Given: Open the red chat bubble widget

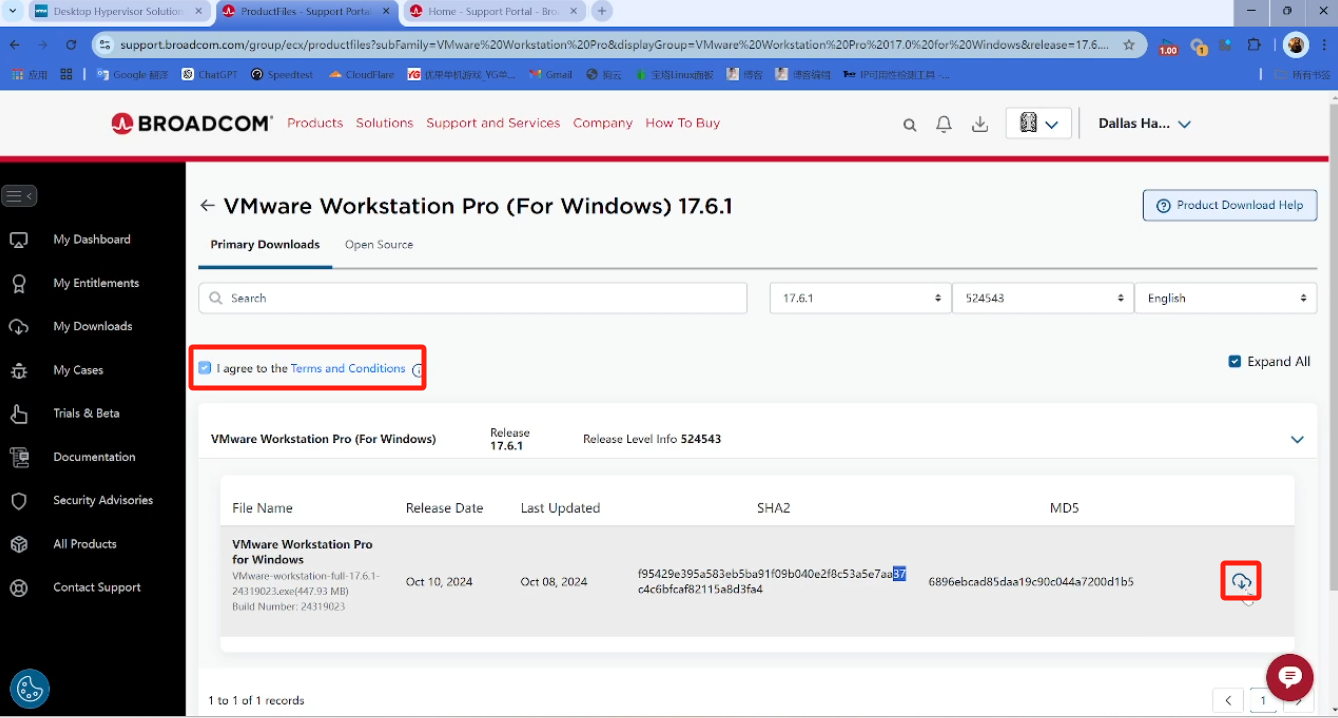Looking at the screenshot, I should pyautogui.click(x=1289, y=677).
